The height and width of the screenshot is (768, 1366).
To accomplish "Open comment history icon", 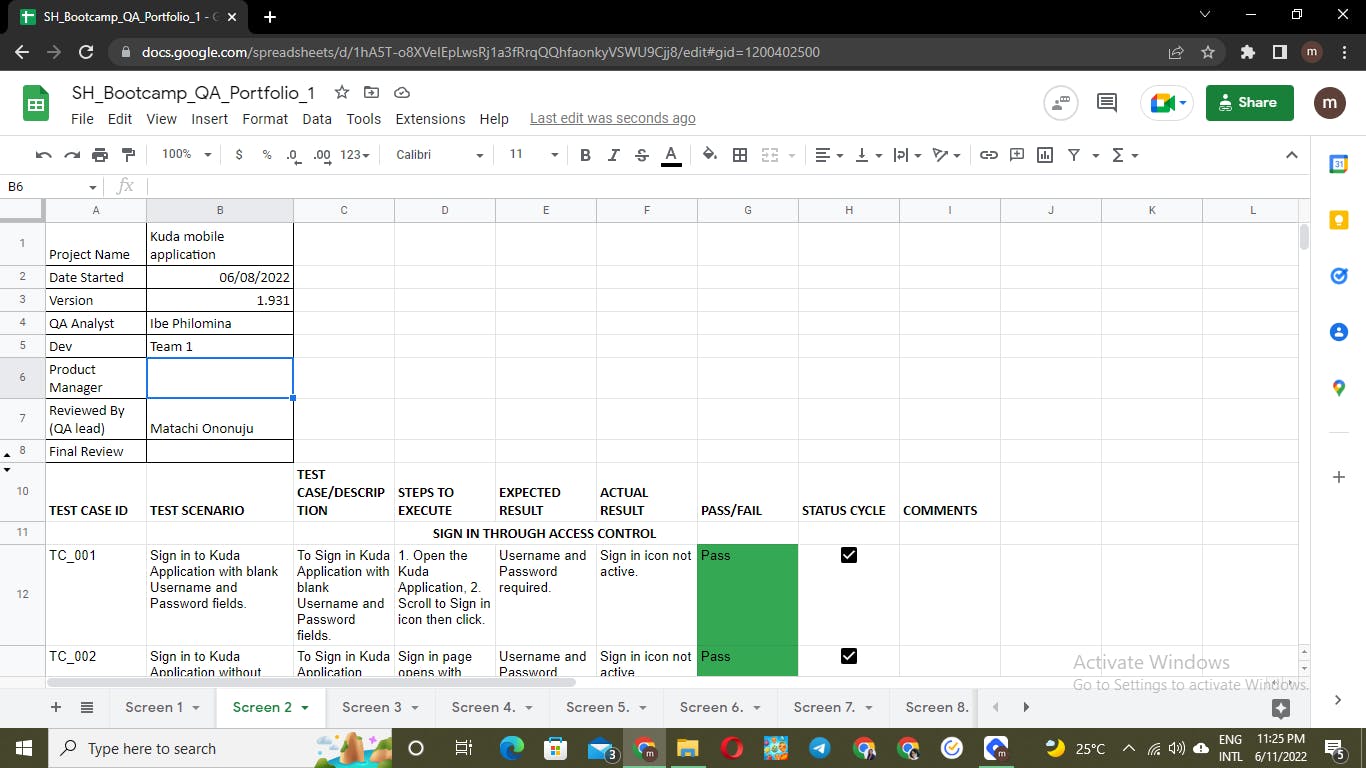I will [1107, 102].
